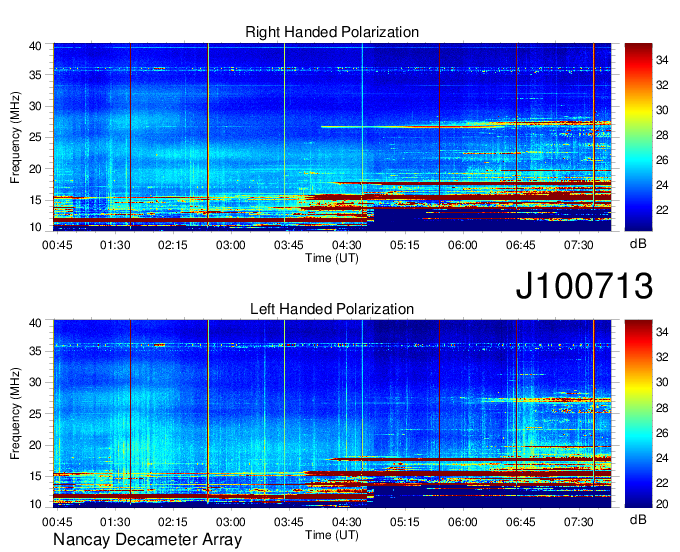
Task: Click the 34 dB tick on the upper color bar
Action: (x=662, y=60)
